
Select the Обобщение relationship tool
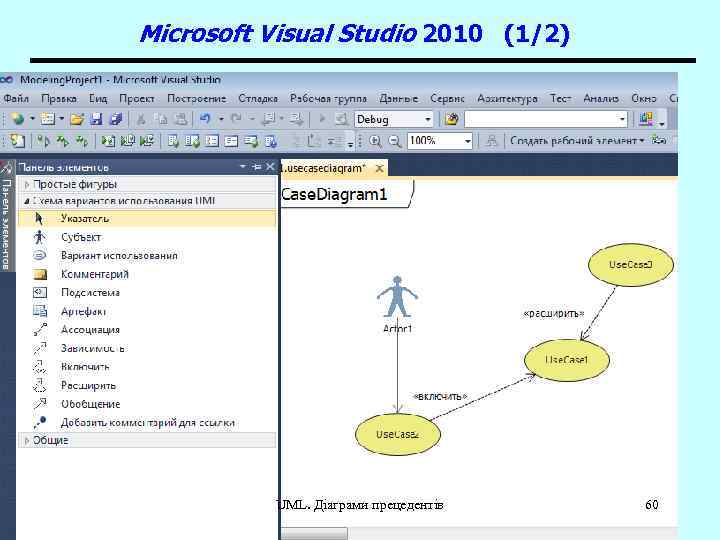pyautogui.click(x=147, y=404)
